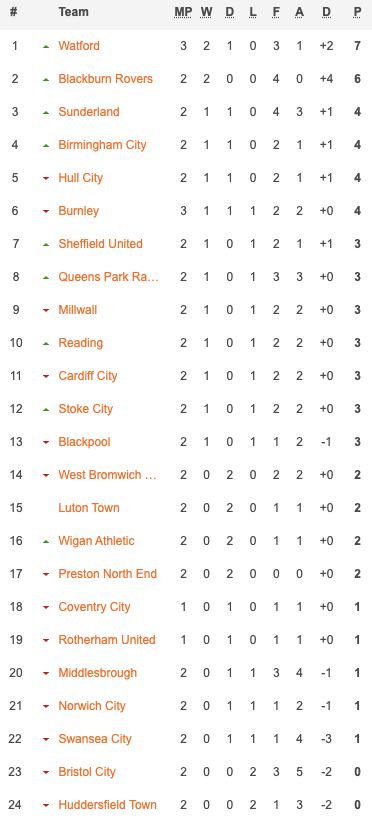Click the red down arrow beside Blackpool
The height and width of the screenshot is (818, 372).
tap(46, 442)
